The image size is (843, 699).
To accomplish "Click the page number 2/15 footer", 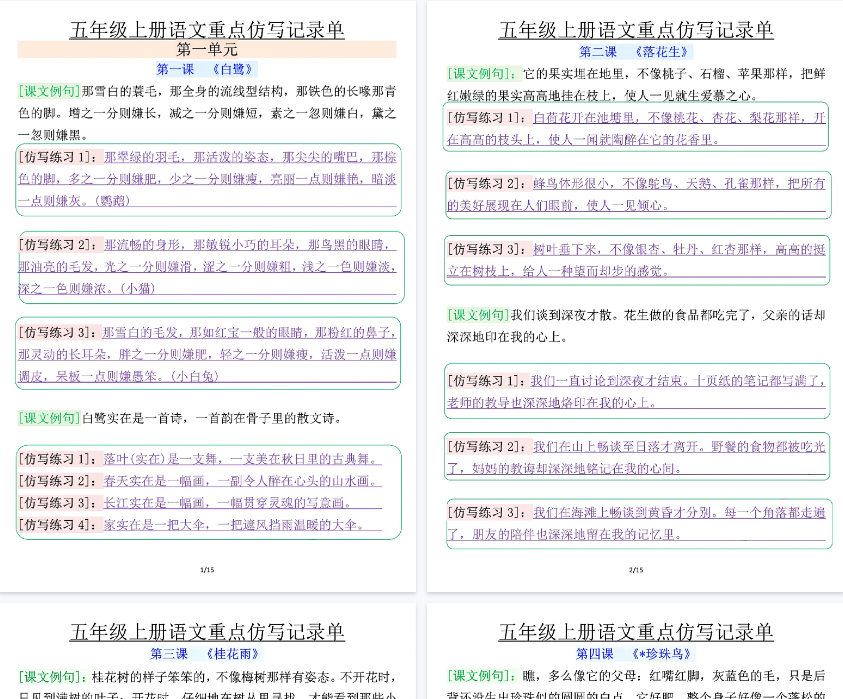I will click(636, 570).
